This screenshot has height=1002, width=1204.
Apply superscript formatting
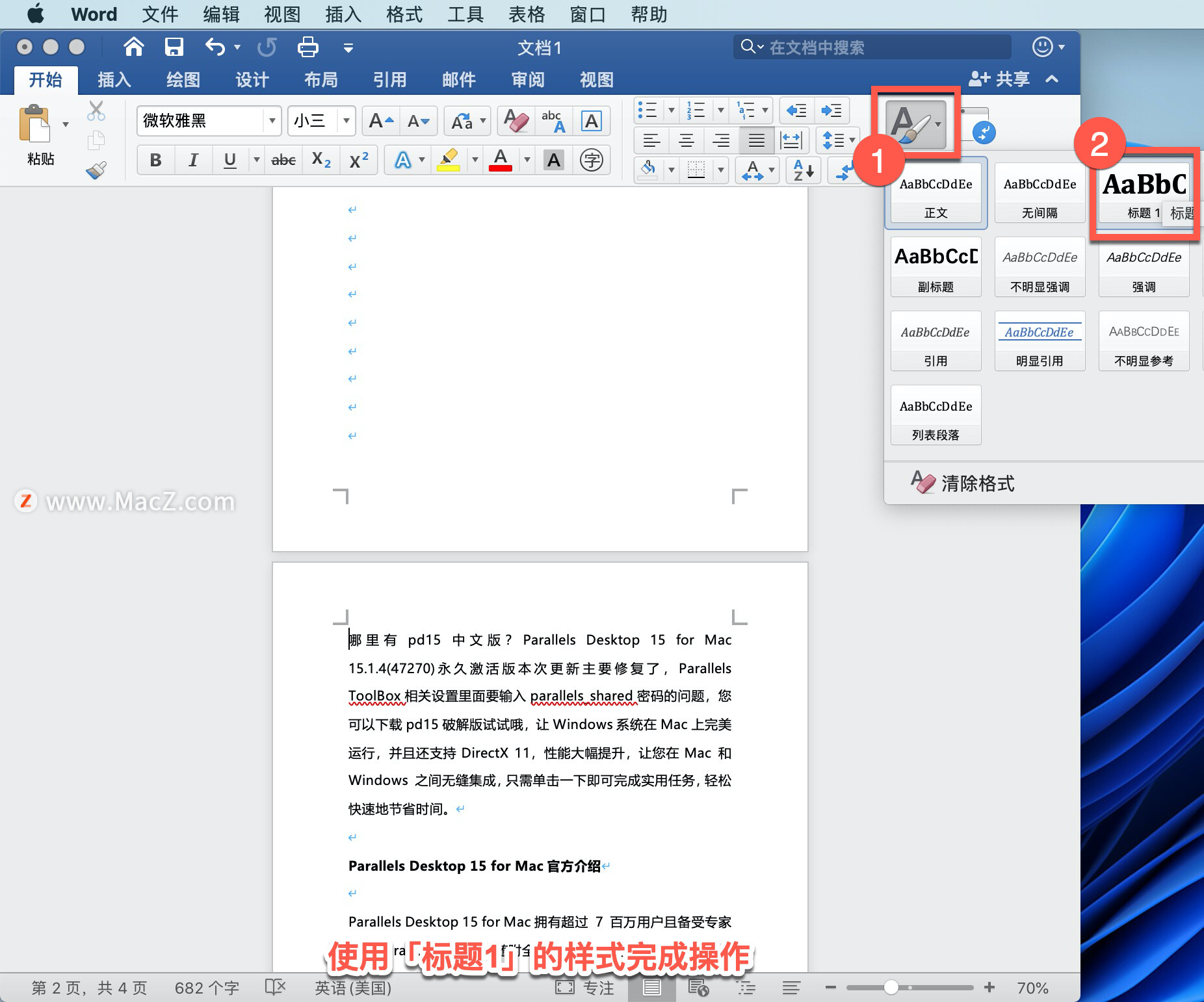[359, 160]
